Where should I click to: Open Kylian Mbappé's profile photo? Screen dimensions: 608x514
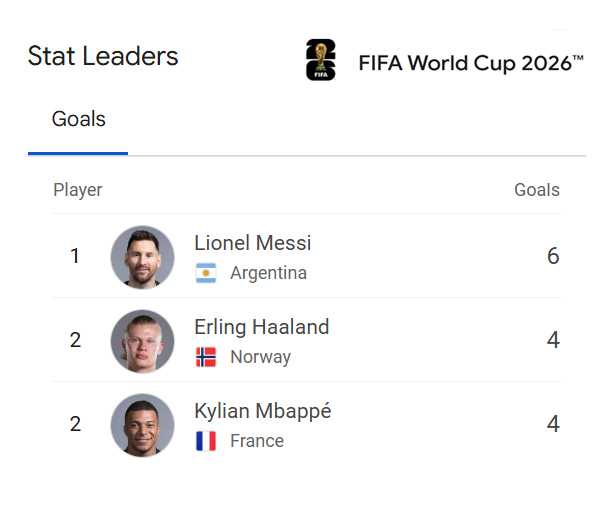point(142,425)
